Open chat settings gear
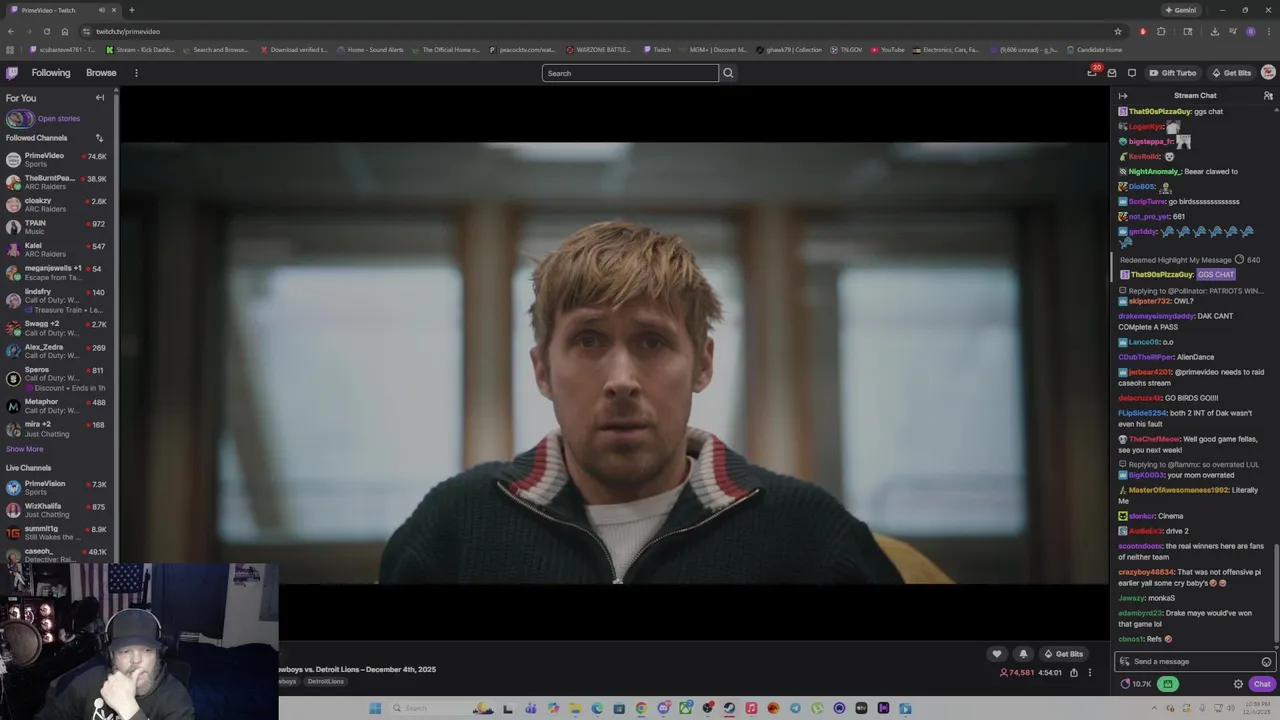 [x=1238, y=684]
